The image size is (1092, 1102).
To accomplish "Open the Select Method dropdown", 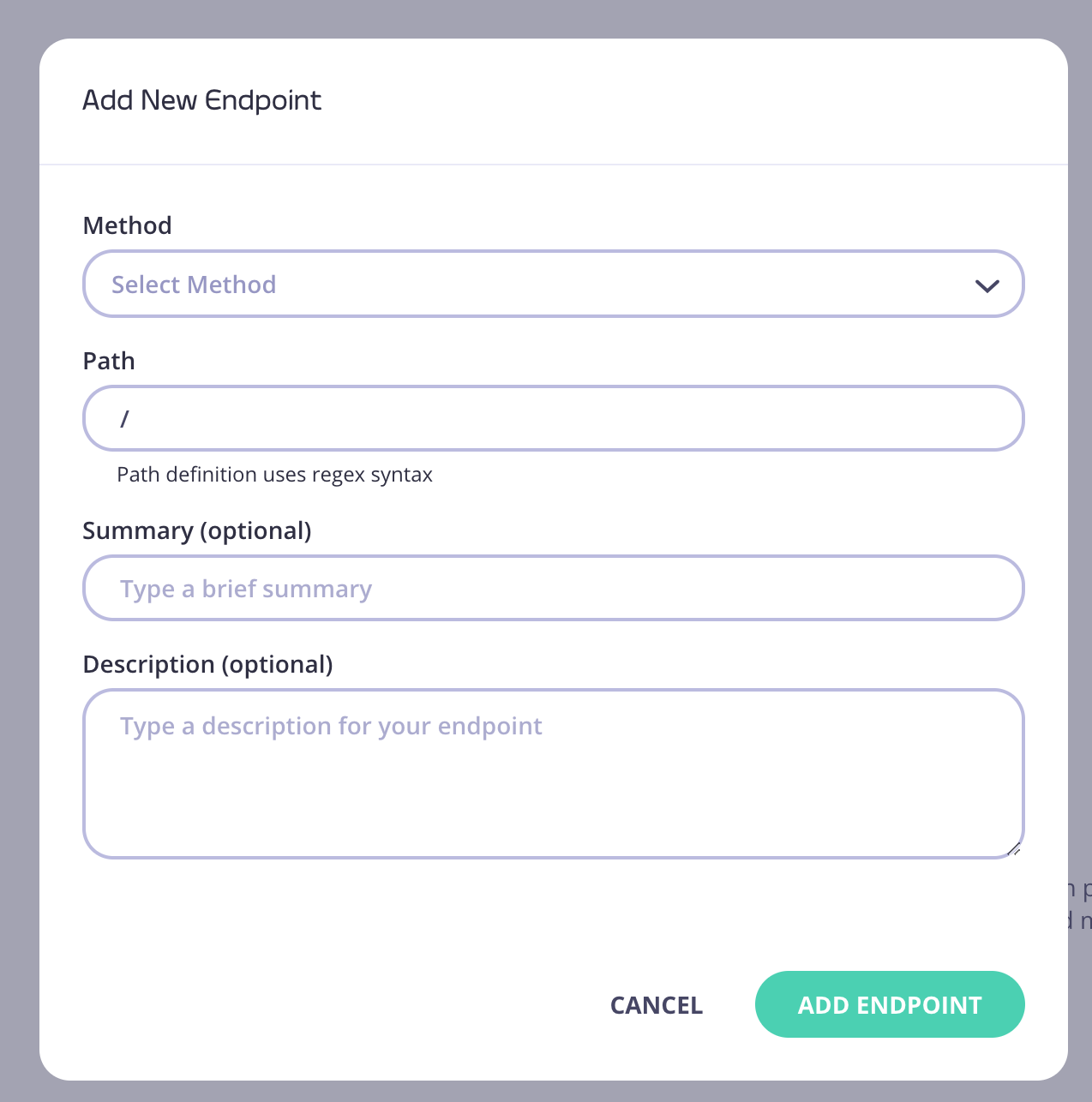I will pos(553,284).
